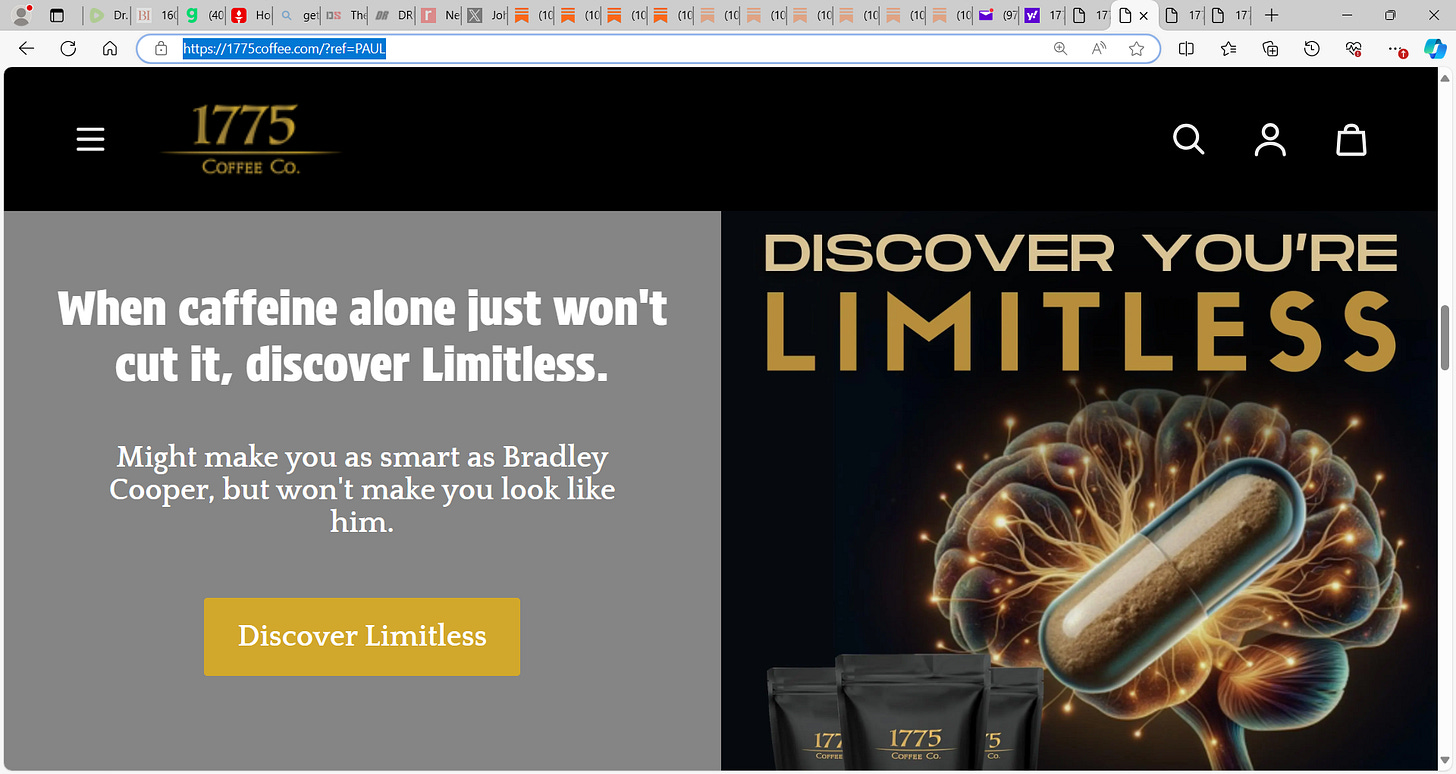Switch to the X 'Joh' tab
1456x774 pixels.
488,15
